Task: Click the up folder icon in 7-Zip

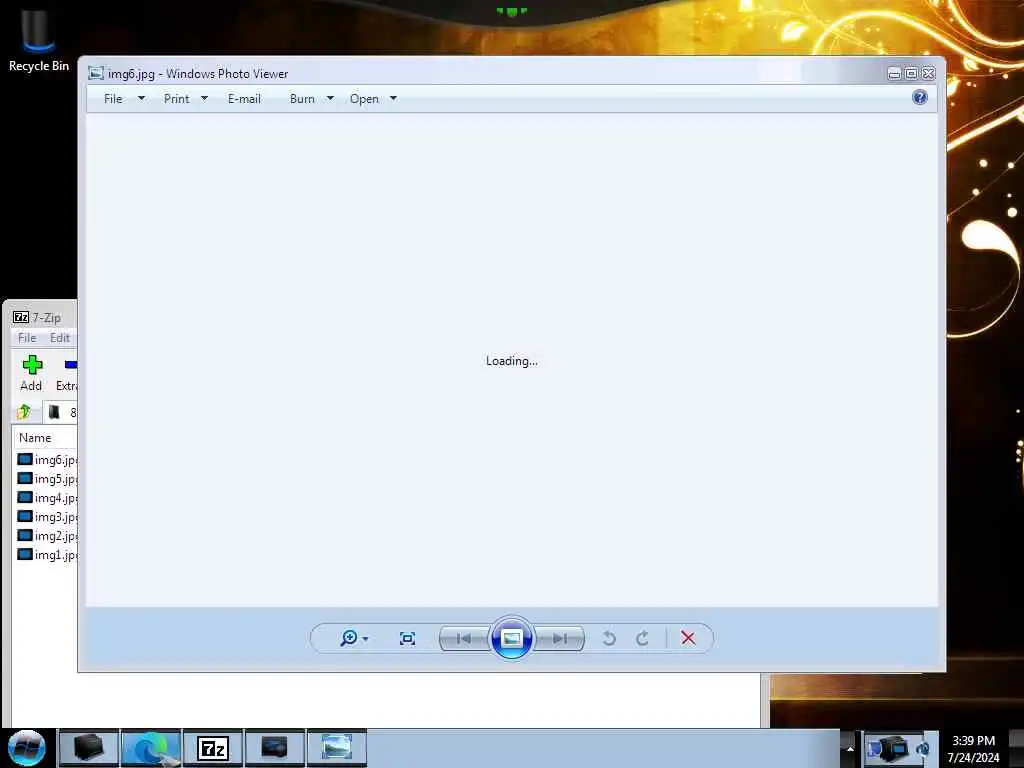Action: 24,412
